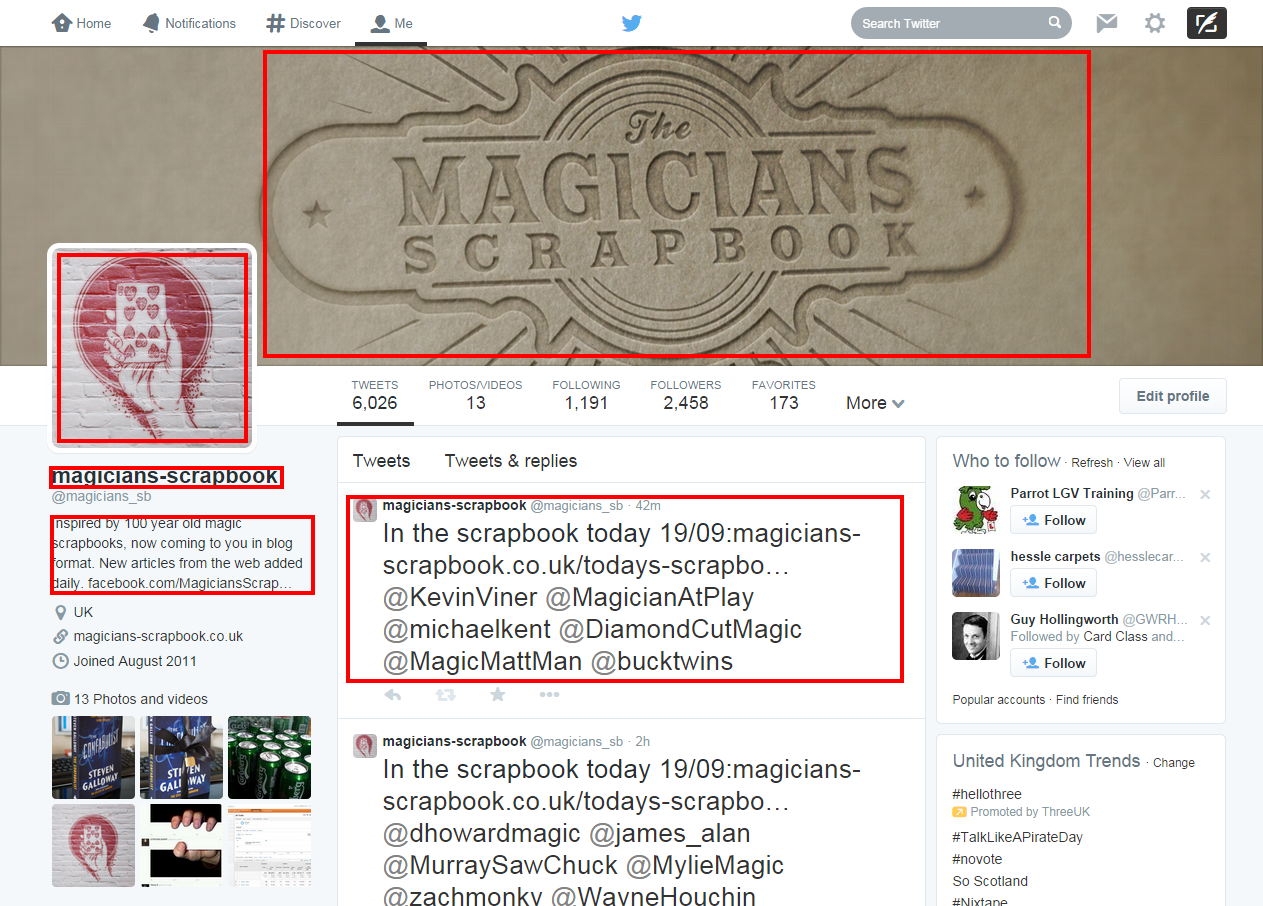Click Popular accounts link
1263x906 pixels.
pyautogui.click(x=999, y=700)
